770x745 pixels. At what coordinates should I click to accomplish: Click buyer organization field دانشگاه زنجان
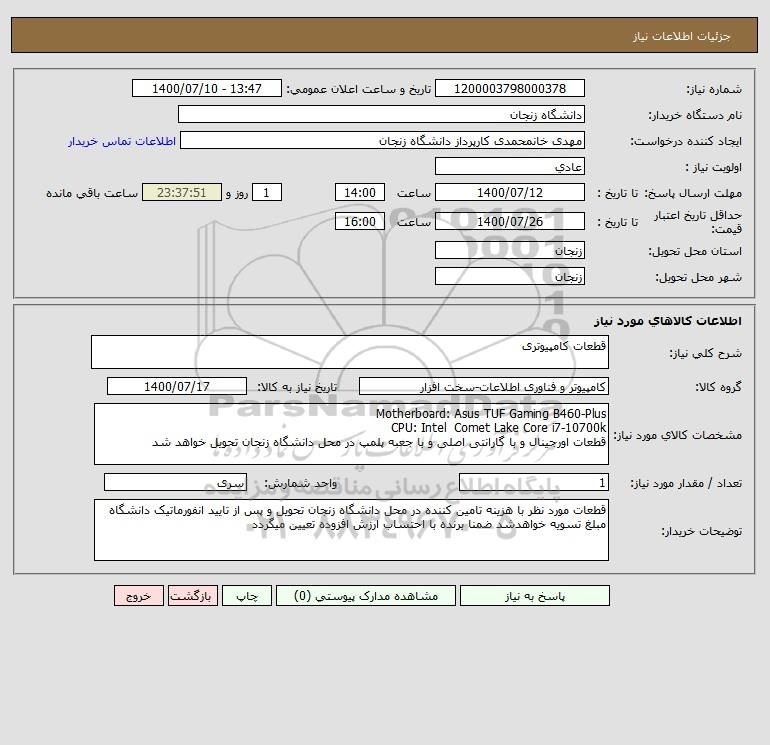[x=381, y=114]
